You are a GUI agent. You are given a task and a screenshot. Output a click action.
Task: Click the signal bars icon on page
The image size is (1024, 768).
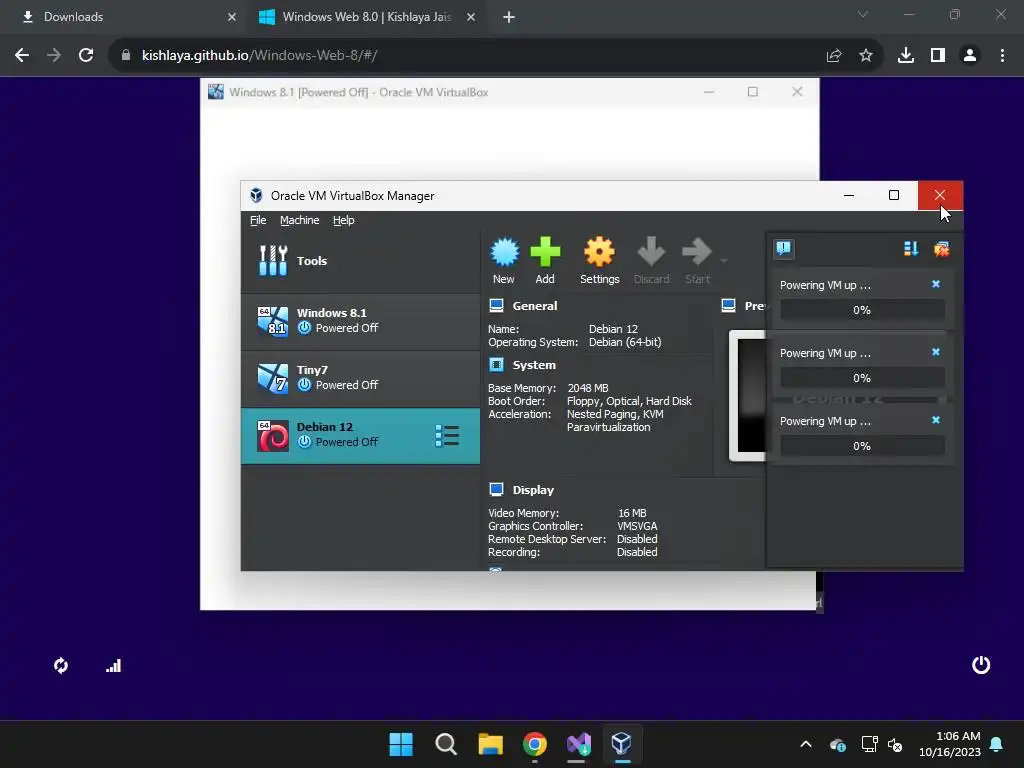tap(114, 665)
